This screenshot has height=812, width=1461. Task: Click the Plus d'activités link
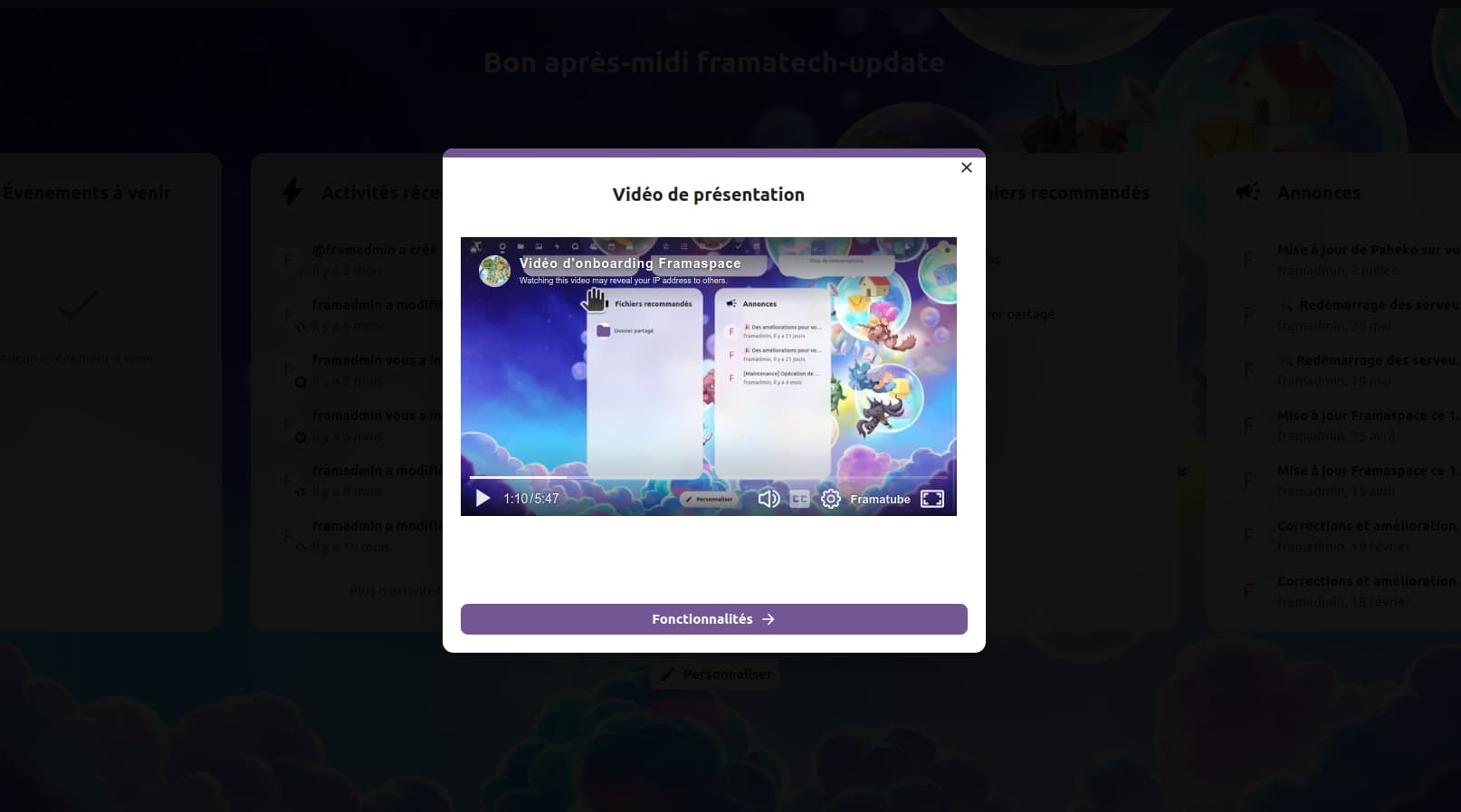point(393,591)
